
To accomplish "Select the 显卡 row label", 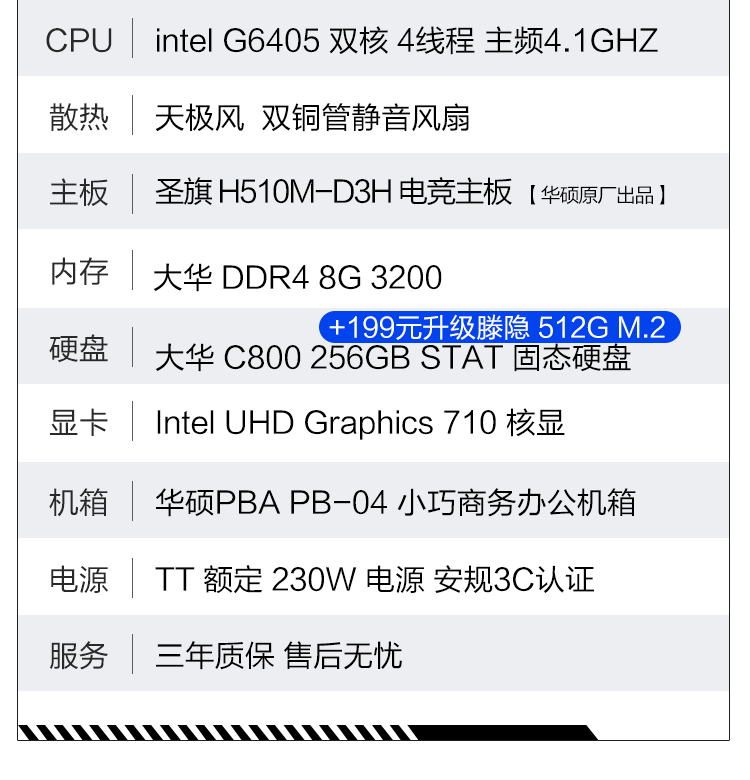I will (79, 422).
